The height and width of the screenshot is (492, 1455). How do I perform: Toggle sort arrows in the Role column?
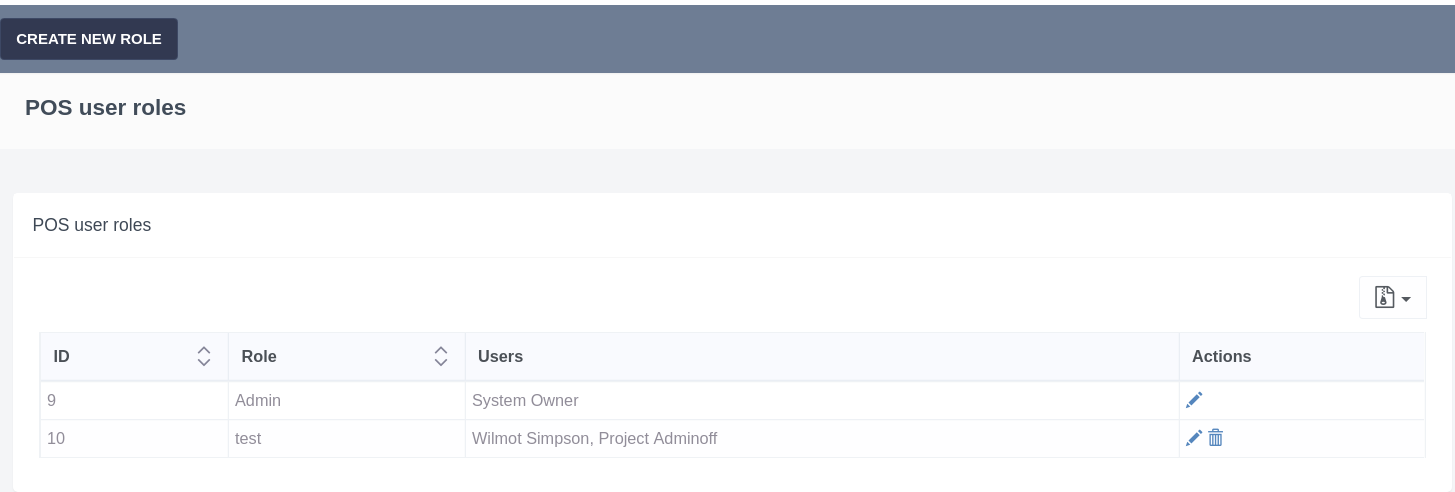[x=441, y=356]
